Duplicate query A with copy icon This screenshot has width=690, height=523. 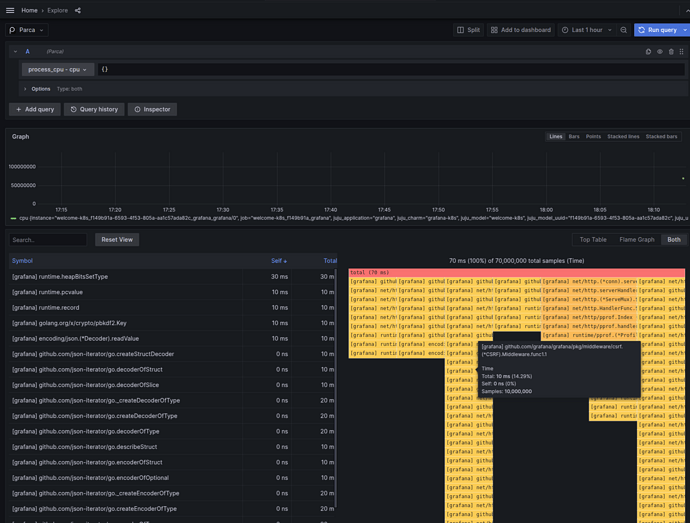(648, 52)
